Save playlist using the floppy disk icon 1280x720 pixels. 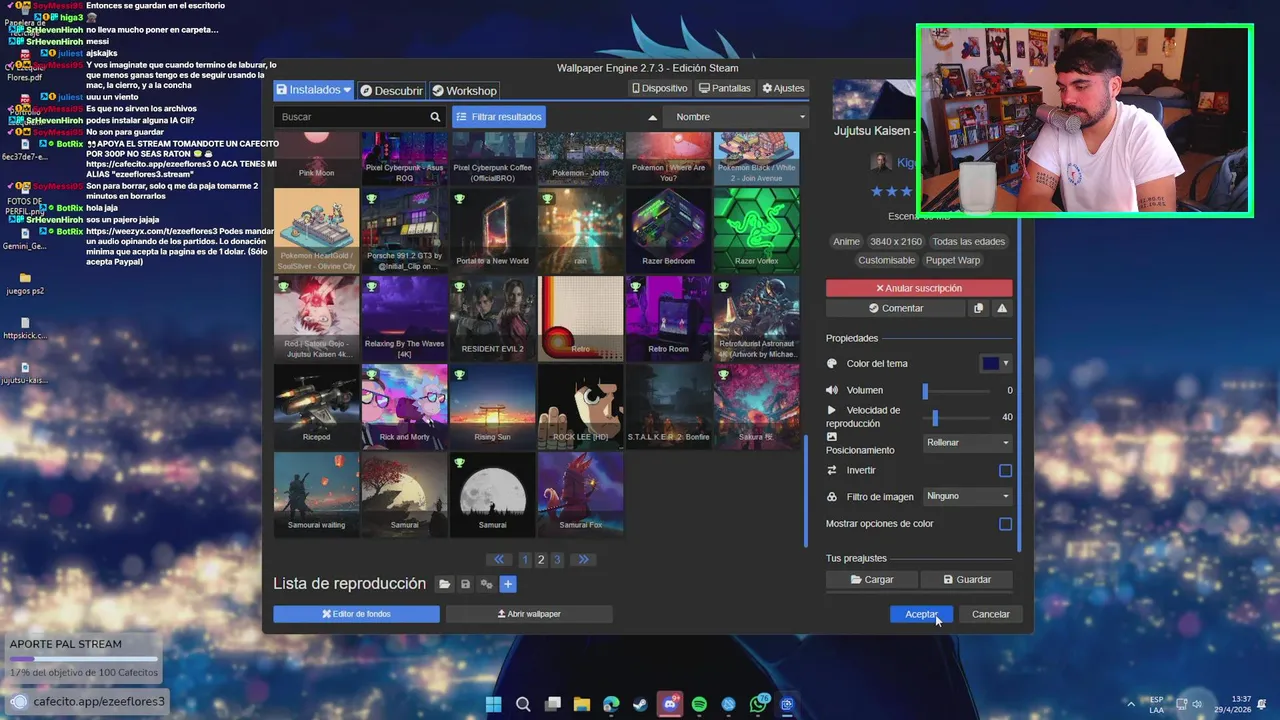tap(465, 584)
